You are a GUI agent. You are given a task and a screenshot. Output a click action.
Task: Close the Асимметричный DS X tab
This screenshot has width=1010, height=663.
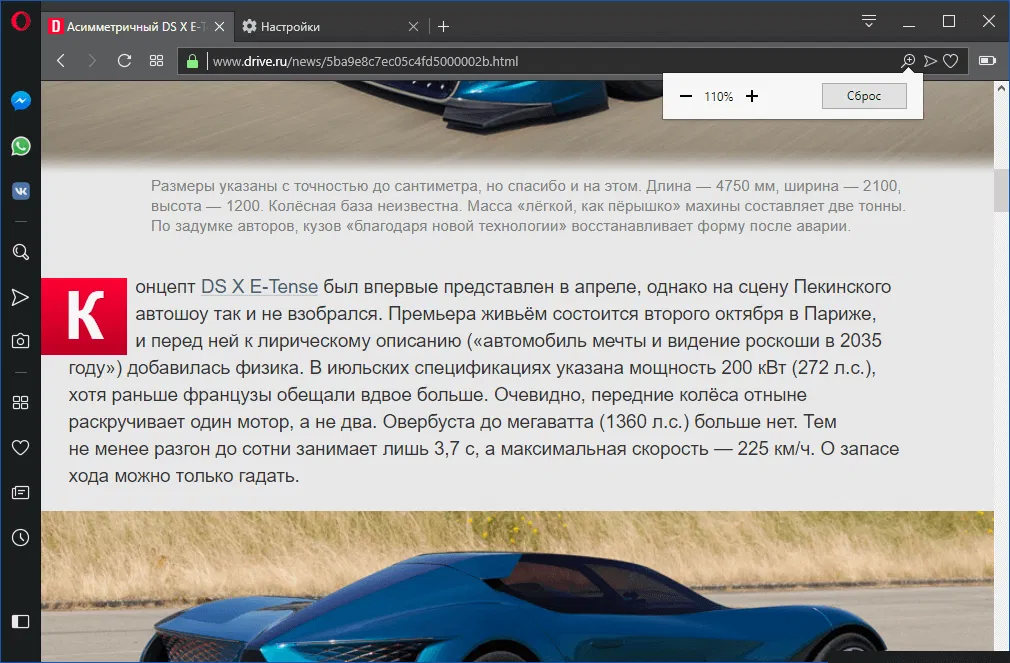[220, 26]
